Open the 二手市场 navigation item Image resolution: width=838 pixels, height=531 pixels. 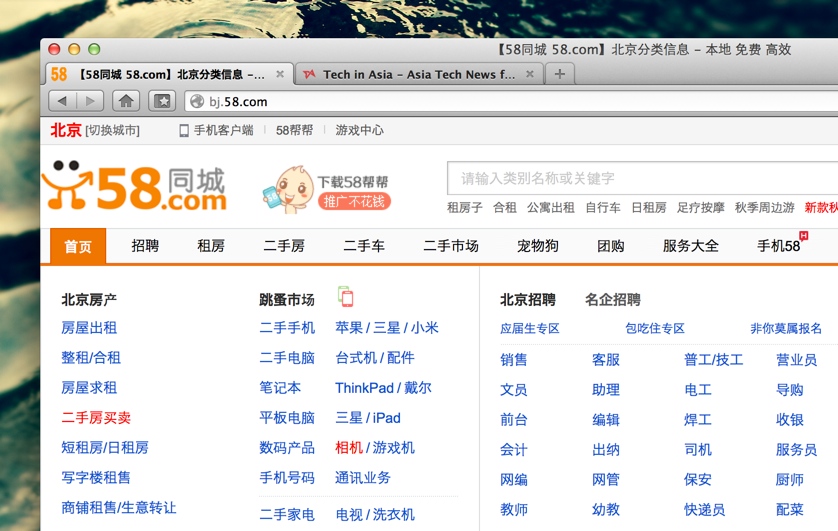tap(451, 246)
